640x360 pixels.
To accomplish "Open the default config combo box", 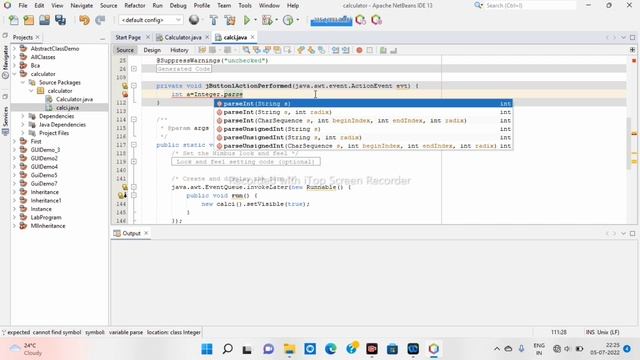I will [151, 20].
